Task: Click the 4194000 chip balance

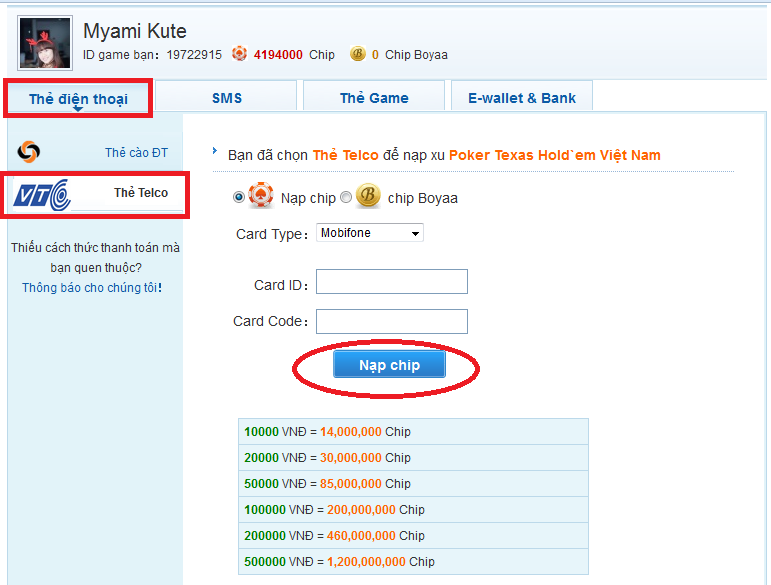Action: (x=278, y=55)
